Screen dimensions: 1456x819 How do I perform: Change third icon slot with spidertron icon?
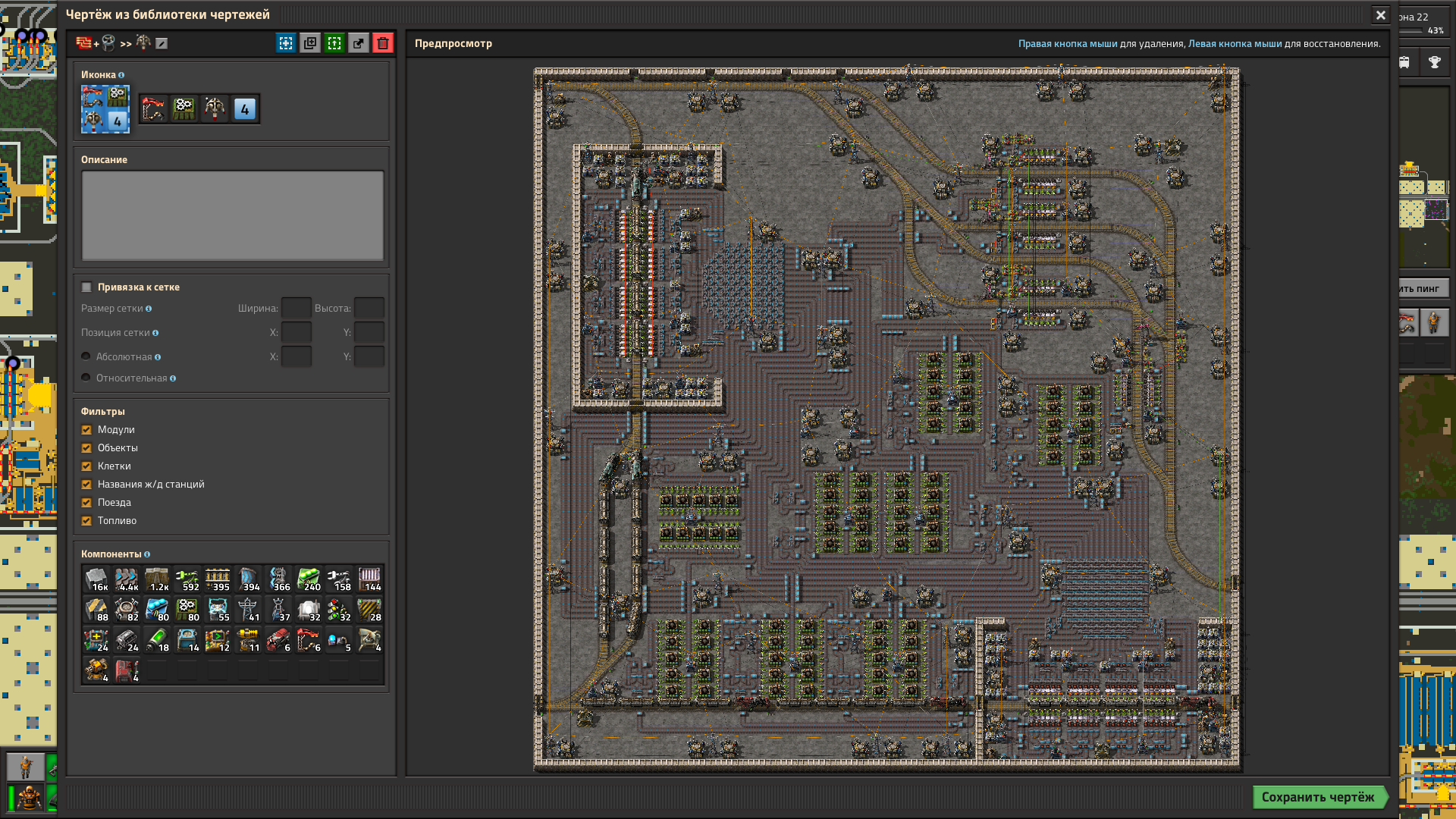(215, 109)
